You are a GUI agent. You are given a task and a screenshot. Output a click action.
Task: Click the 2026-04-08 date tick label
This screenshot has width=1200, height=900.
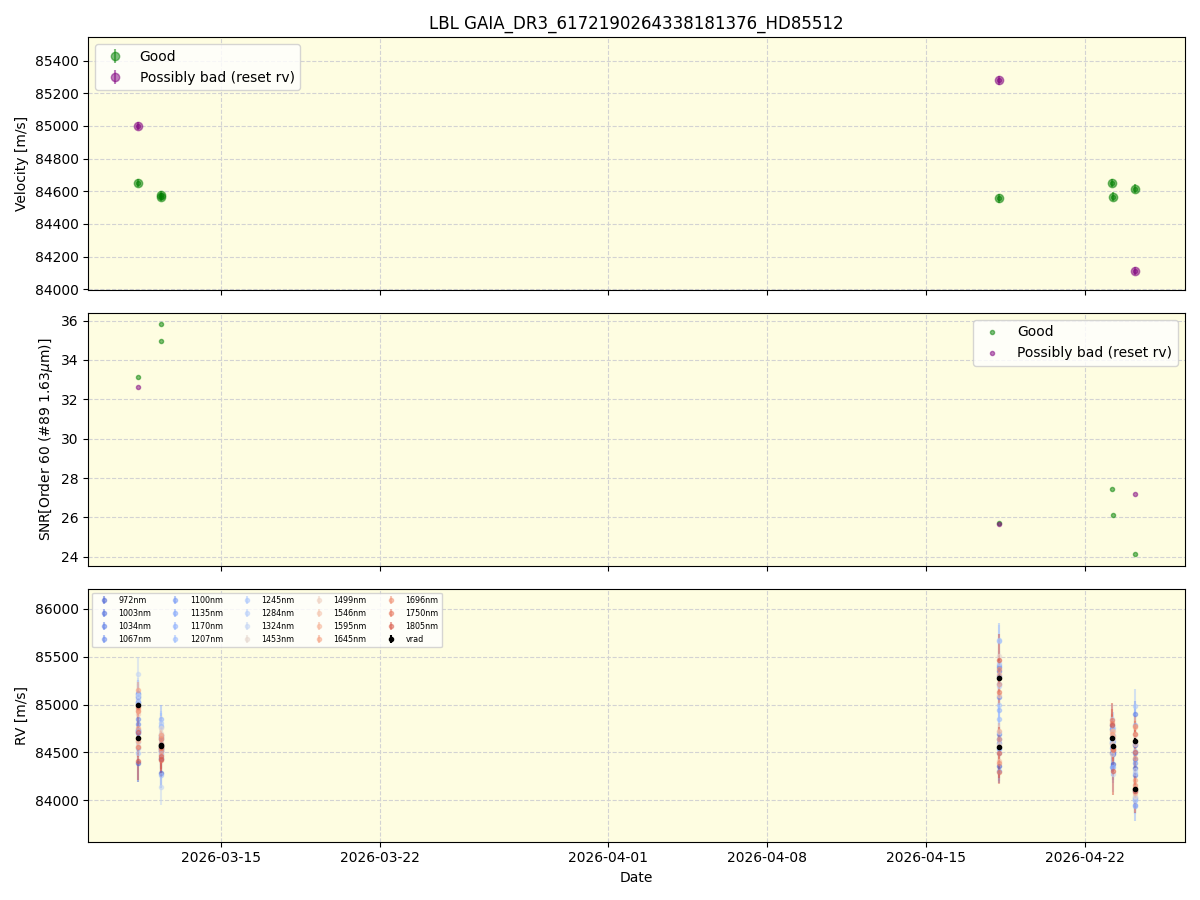click(767, 857)
